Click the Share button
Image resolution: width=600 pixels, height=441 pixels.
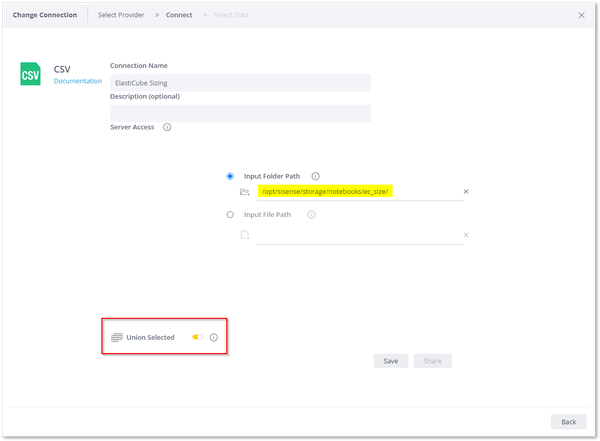tap(432, 361)
